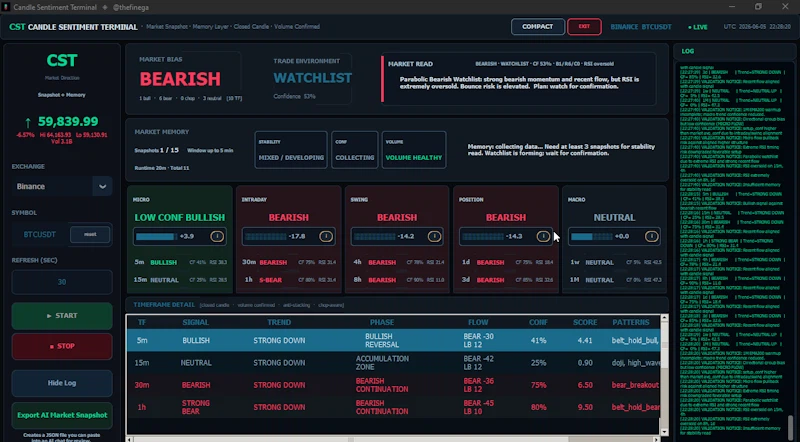
Task: Click the red EXIT button
Action: 584,27
